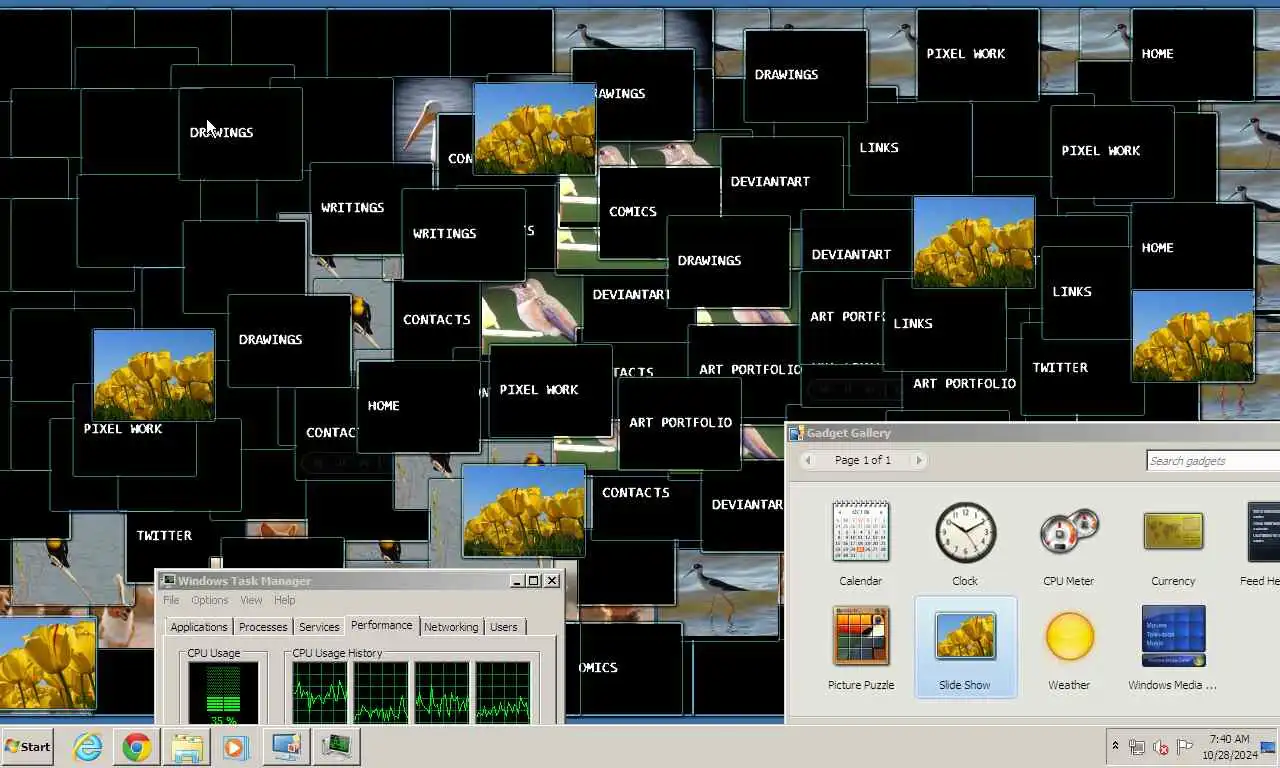
Task: Open the Calendar gadget in Gadget Gallery
Action: pyautogui.click(x=860, y=543)
